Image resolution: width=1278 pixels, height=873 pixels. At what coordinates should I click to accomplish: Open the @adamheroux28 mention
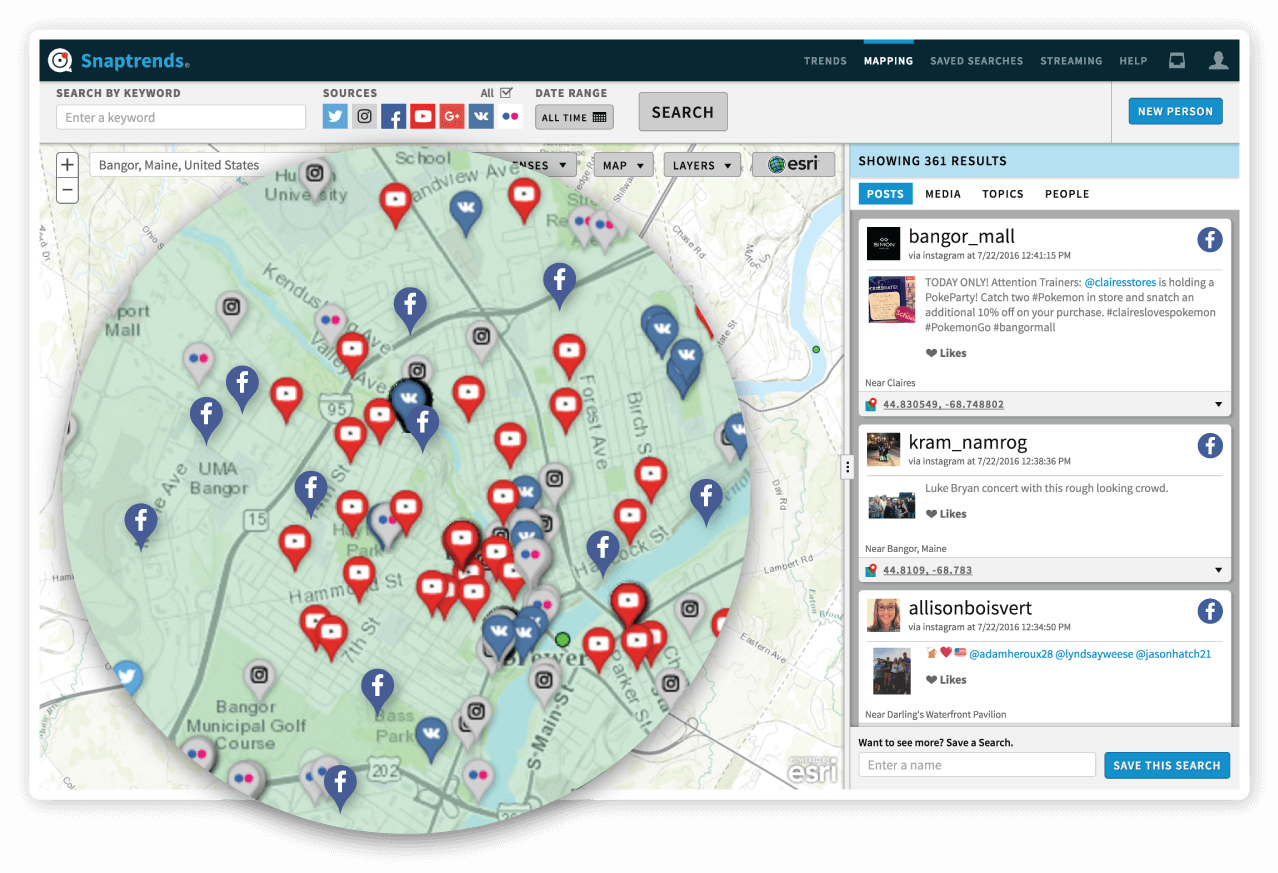click(1009, 654)
